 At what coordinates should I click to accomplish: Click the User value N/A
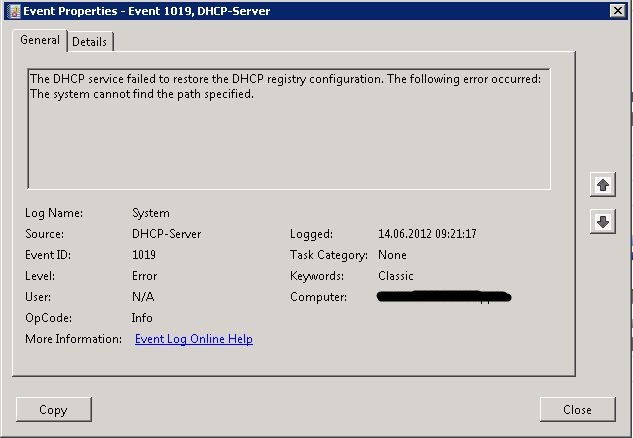tap(143, 297)
